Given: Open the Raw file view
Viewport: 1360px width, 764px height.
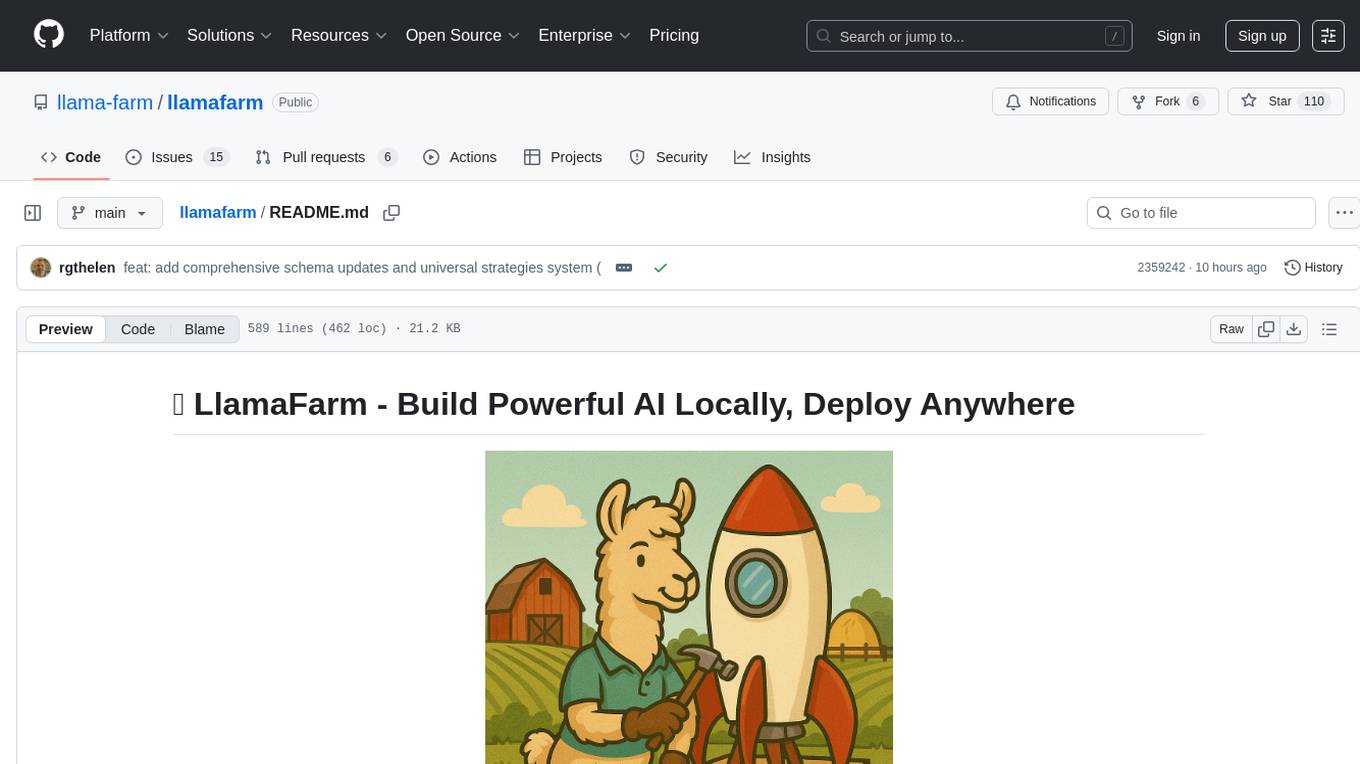Looking at the screenshot, I should point(1231,329).
